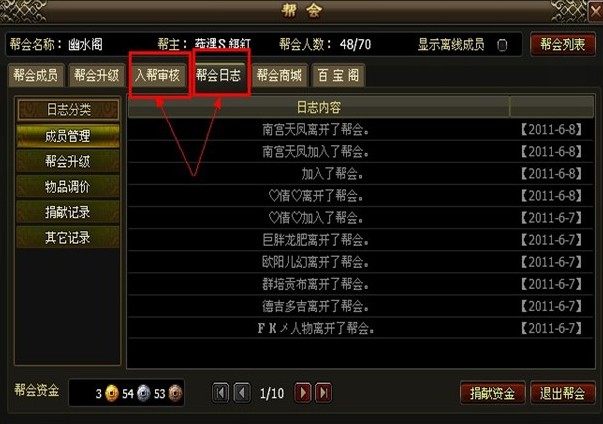Go to the first log page

[221, 393]
